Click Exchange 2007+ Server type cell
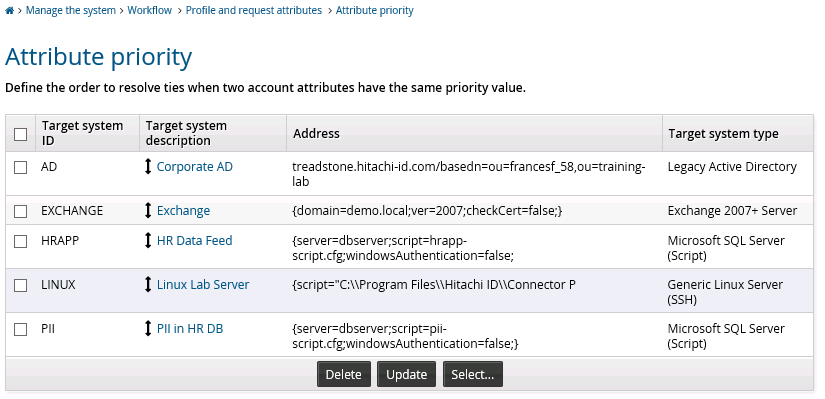The image size is (825, 399). pyautogui.click(x=738, y=211)
